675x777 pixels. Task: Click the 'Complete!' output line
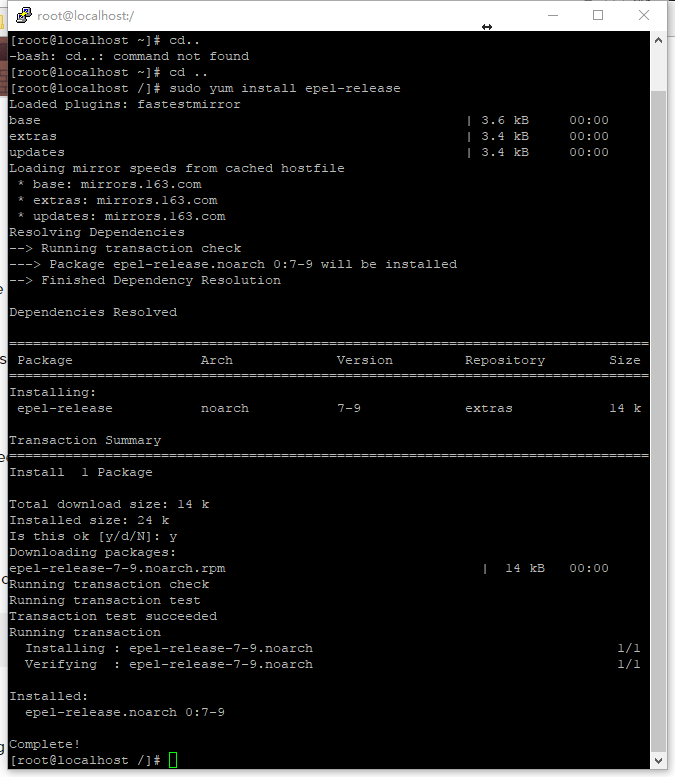pyautogui.click(x=44, y=744)
